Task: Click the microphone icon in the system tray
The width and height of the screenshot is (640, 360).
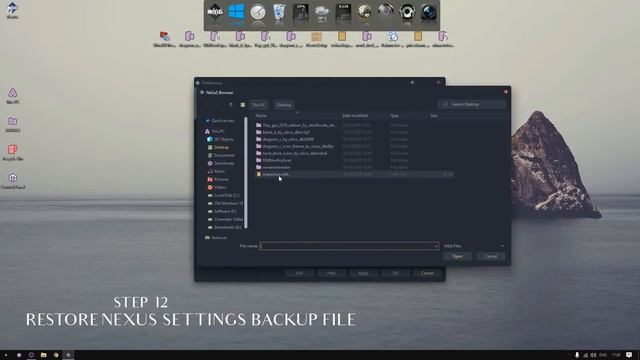Action: tap(577, 355)
